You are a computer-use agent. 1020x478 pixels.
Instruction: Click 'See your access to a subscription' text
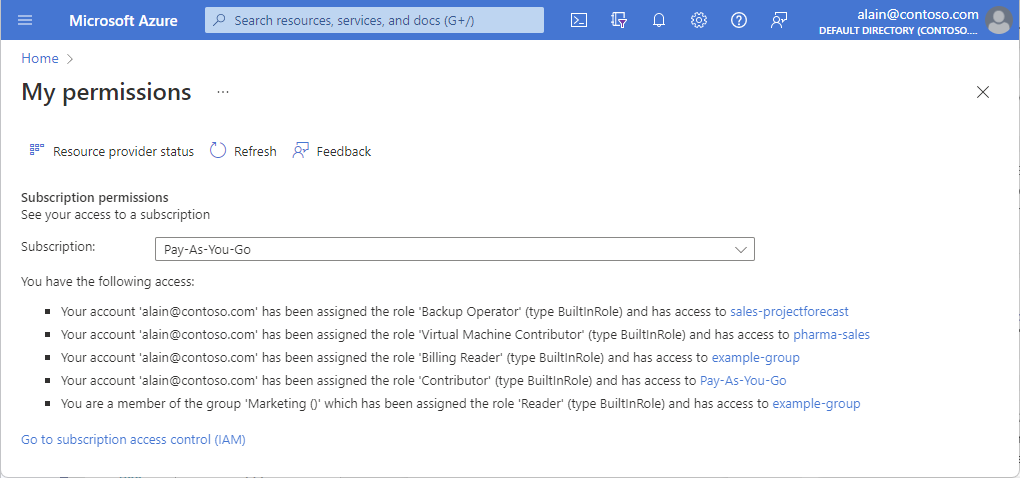[x=116, y=215]
